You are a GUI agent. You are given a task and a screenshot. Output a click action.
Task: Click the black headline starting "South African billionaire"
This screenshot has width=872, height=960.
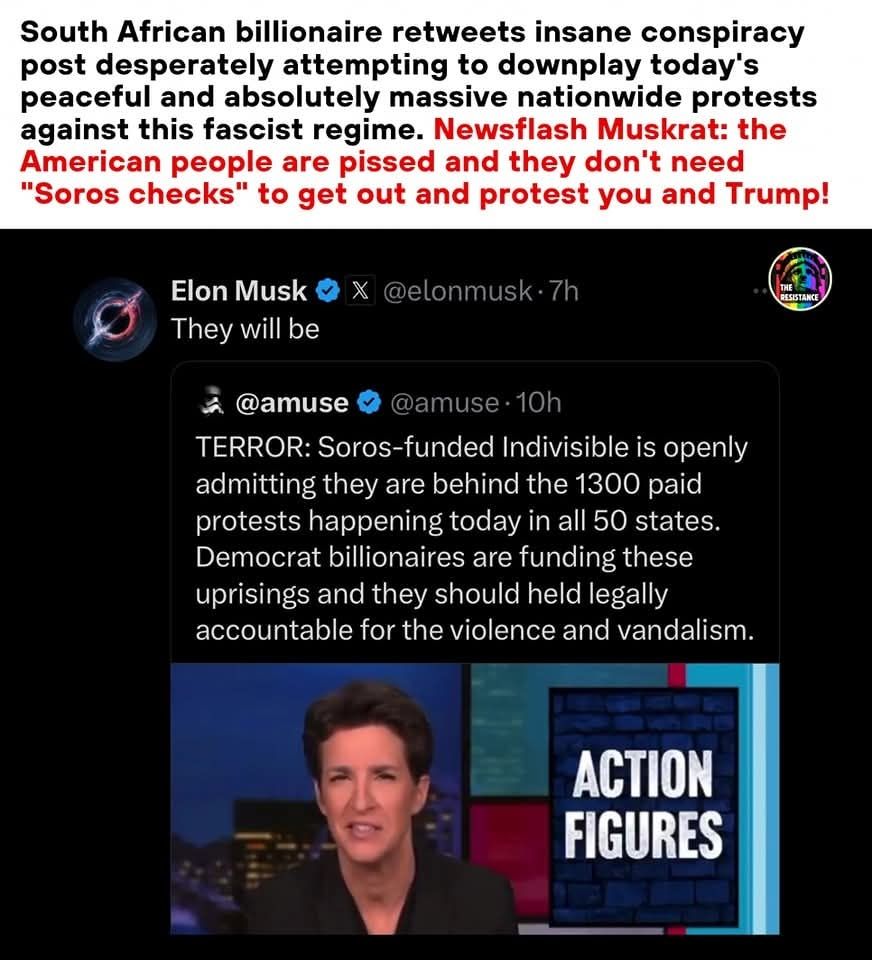[x=418, y=81]
